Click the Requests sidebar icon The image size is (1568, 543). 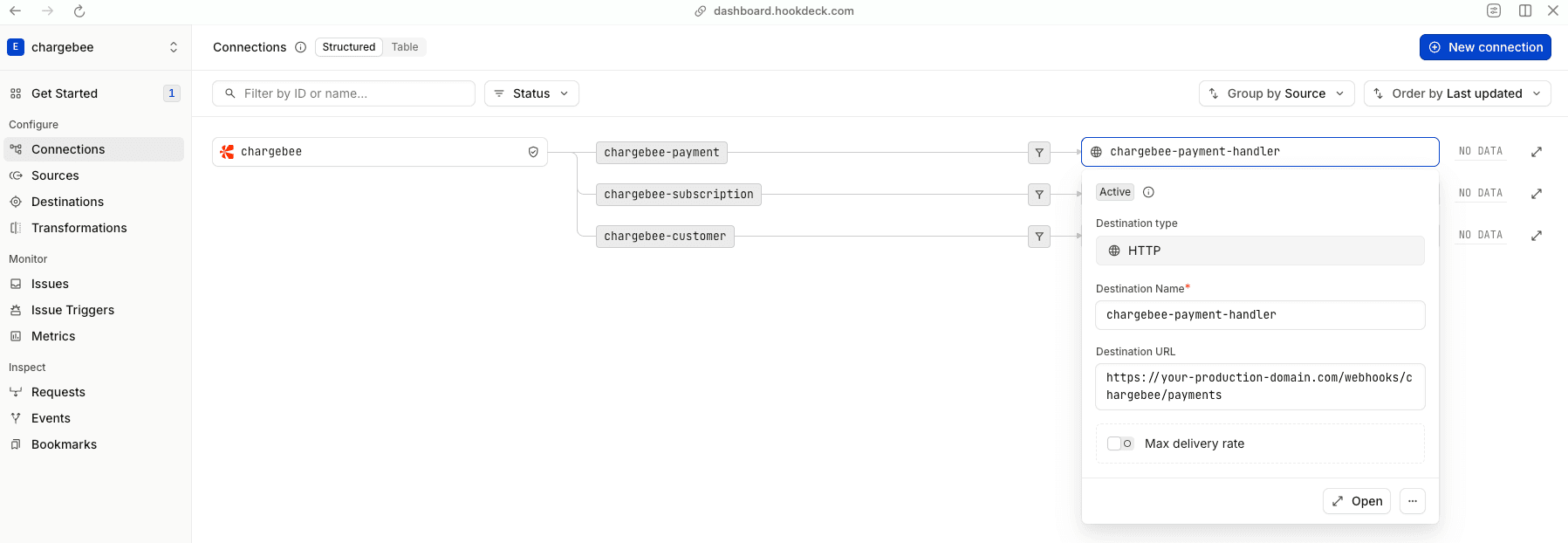17,392
